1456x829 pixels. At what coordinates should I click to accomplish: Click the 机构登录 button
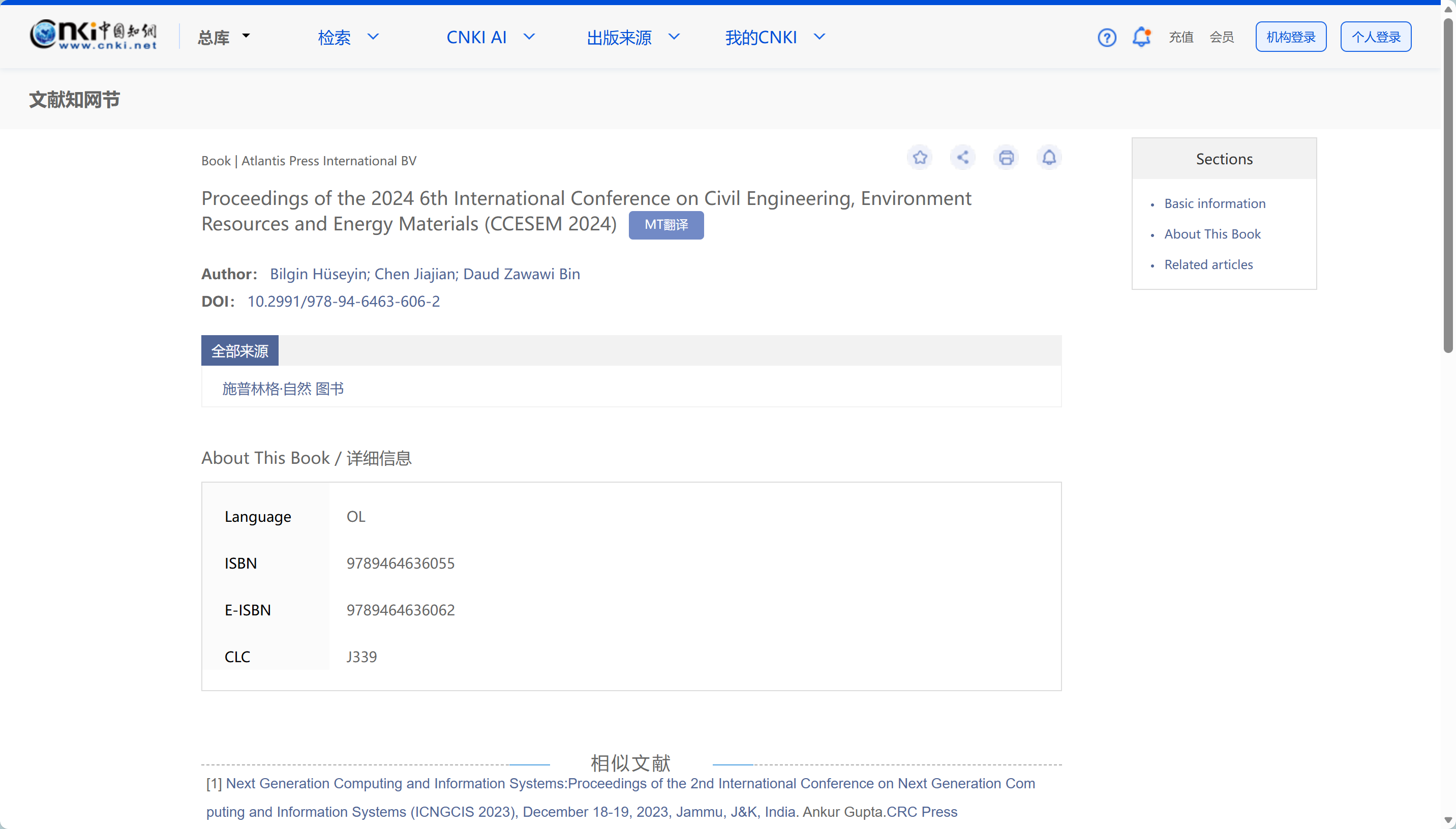coord(1290,37)
